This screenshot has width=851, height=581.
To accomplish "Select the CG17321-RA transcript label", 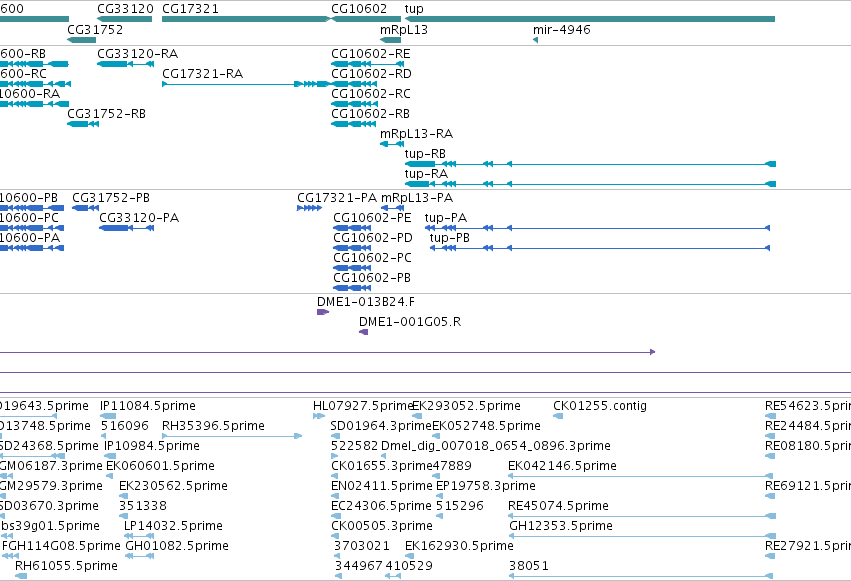I will click(x=203, y=74).
